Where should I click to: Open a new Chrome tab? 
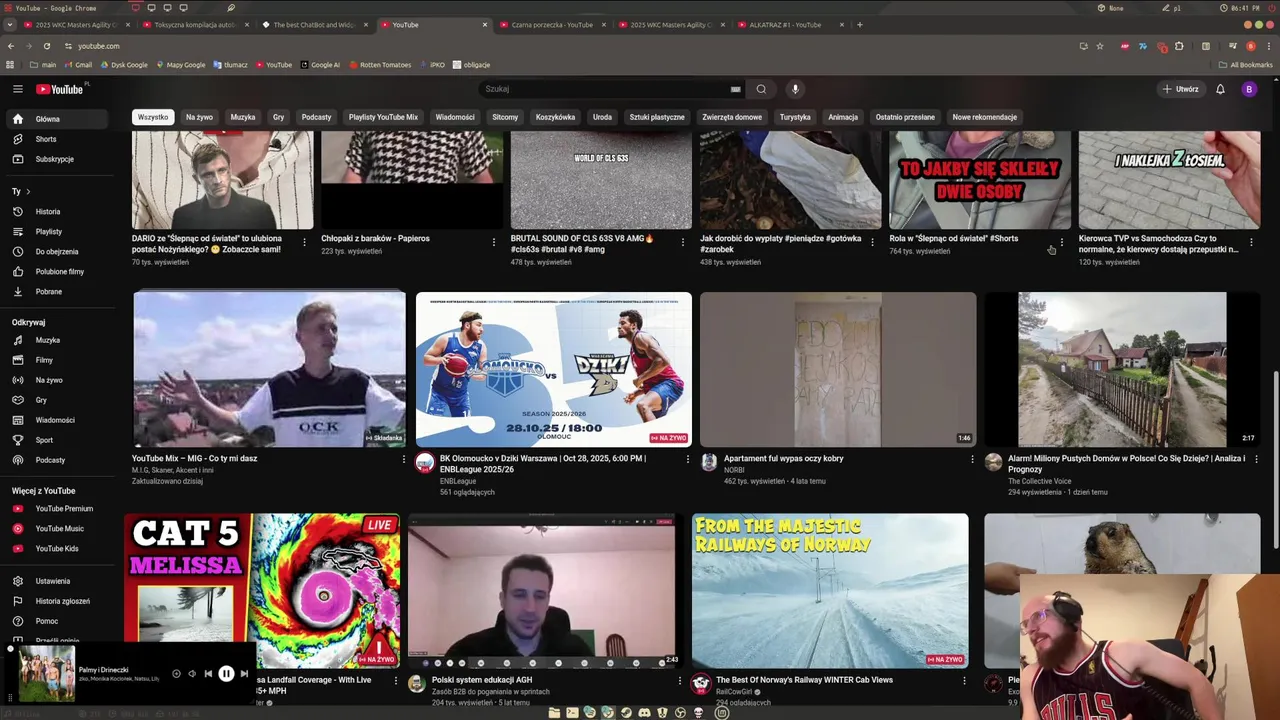click(860, 25)
